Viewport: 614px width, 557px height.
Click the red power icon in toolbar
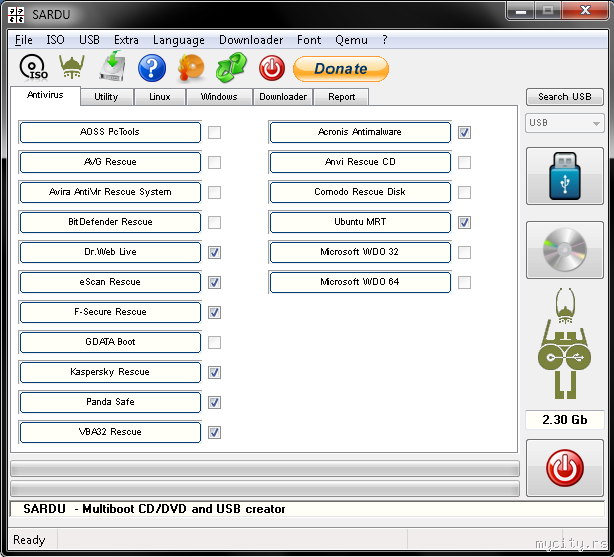pos(271,68)
